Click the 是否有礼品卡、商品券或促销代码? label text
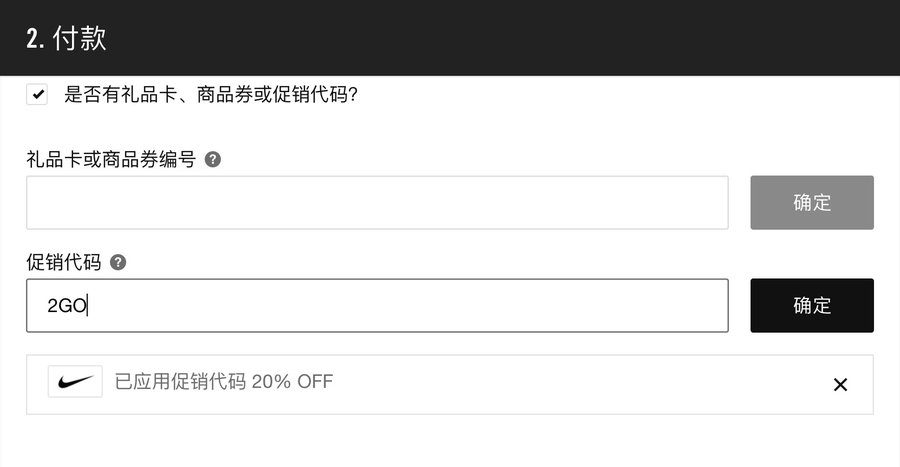 [x=211, y=96]
